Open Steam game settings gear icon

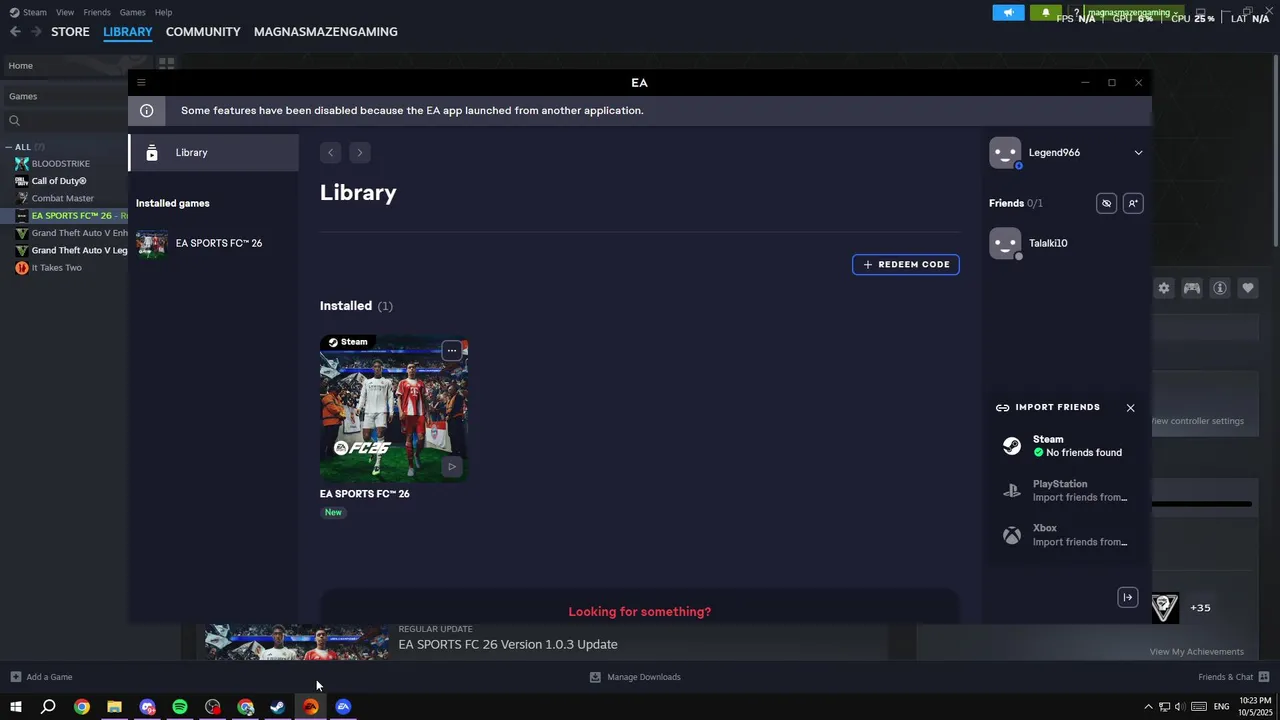pos(1164,288)
